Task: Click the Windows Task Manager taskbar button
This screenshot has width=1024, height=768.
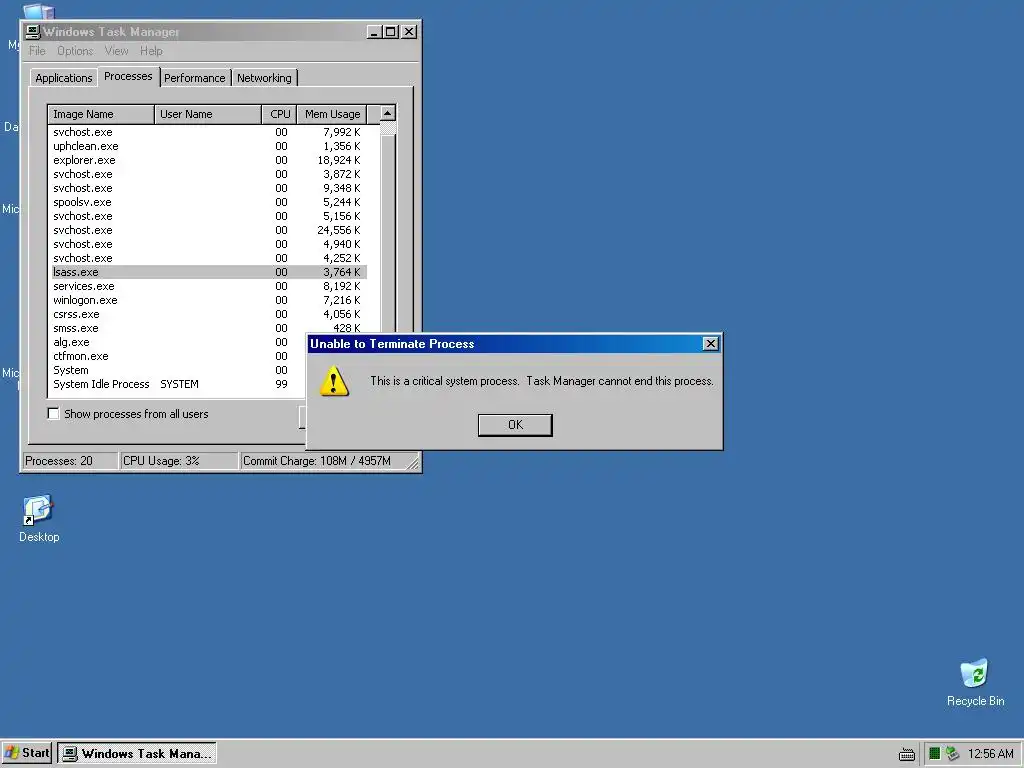Action: tap(136, 753)
